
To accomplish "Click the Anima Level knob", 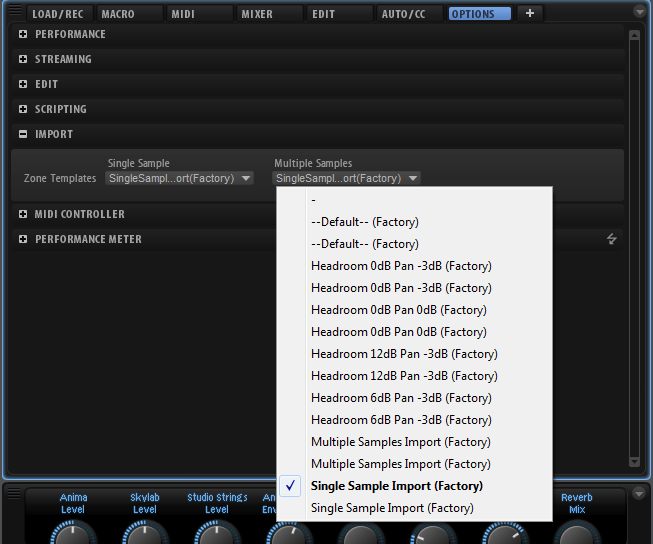I will pos(73,534).
